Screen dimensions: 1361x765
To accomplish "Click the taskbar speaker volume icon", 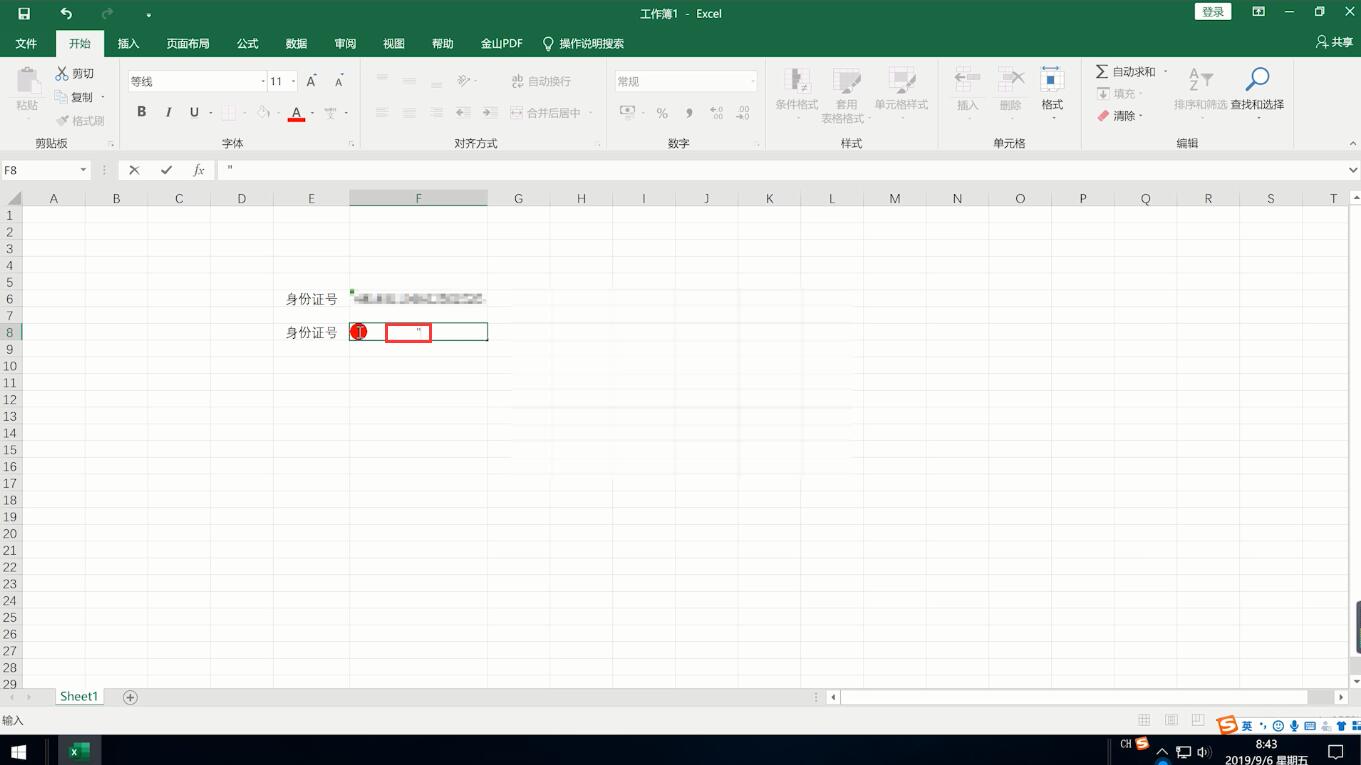I will [1204, 752].
